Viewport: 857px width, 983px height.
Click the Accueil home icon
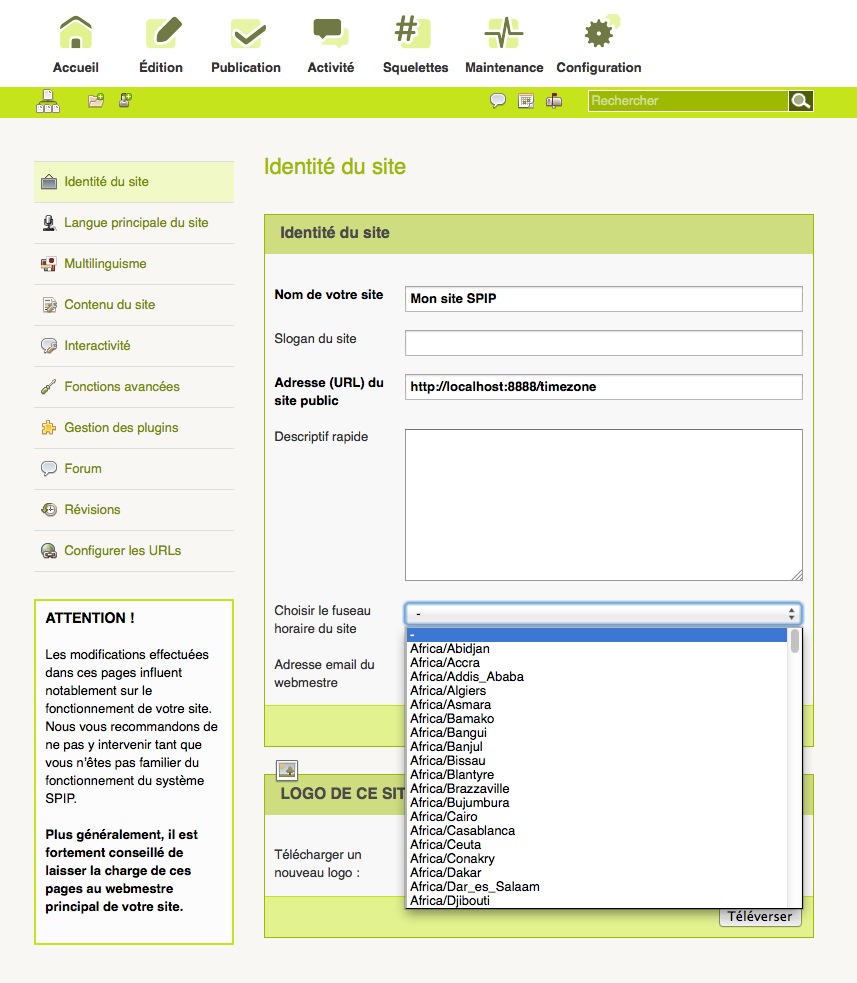(76, 34)
